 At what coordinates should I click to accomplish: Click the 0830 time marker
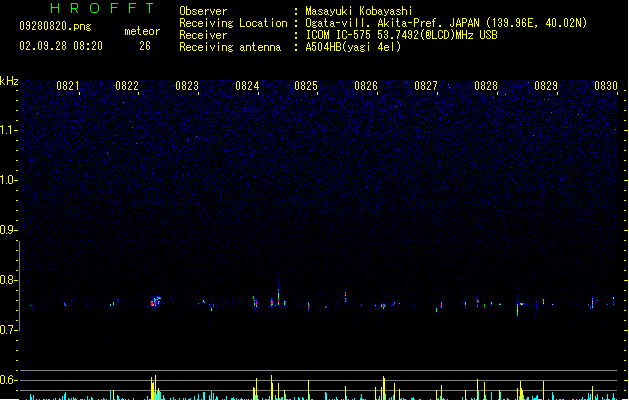tap(606, 86)
